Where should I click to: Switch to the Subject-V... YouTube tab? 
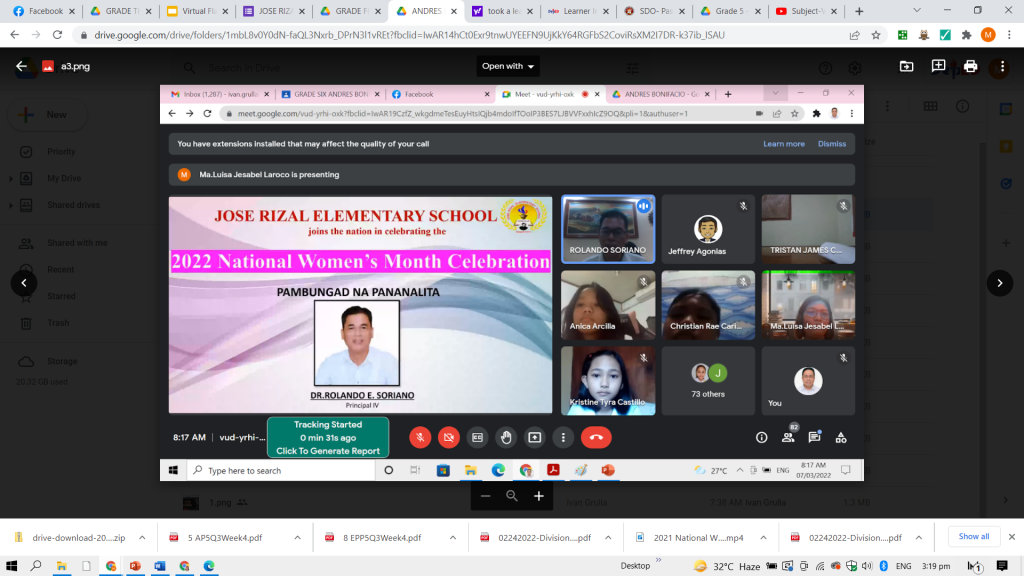click(807, 11)
